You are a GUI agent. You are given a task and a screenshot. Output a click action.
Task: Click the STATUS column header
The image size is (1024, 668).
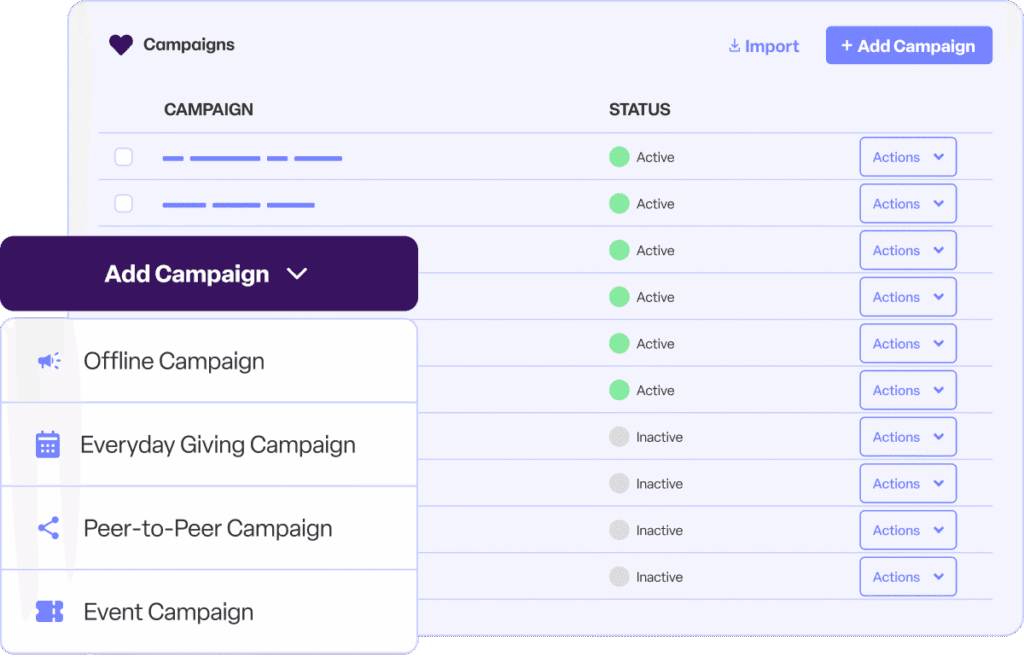pyautogui.click(x=640, y=109)
